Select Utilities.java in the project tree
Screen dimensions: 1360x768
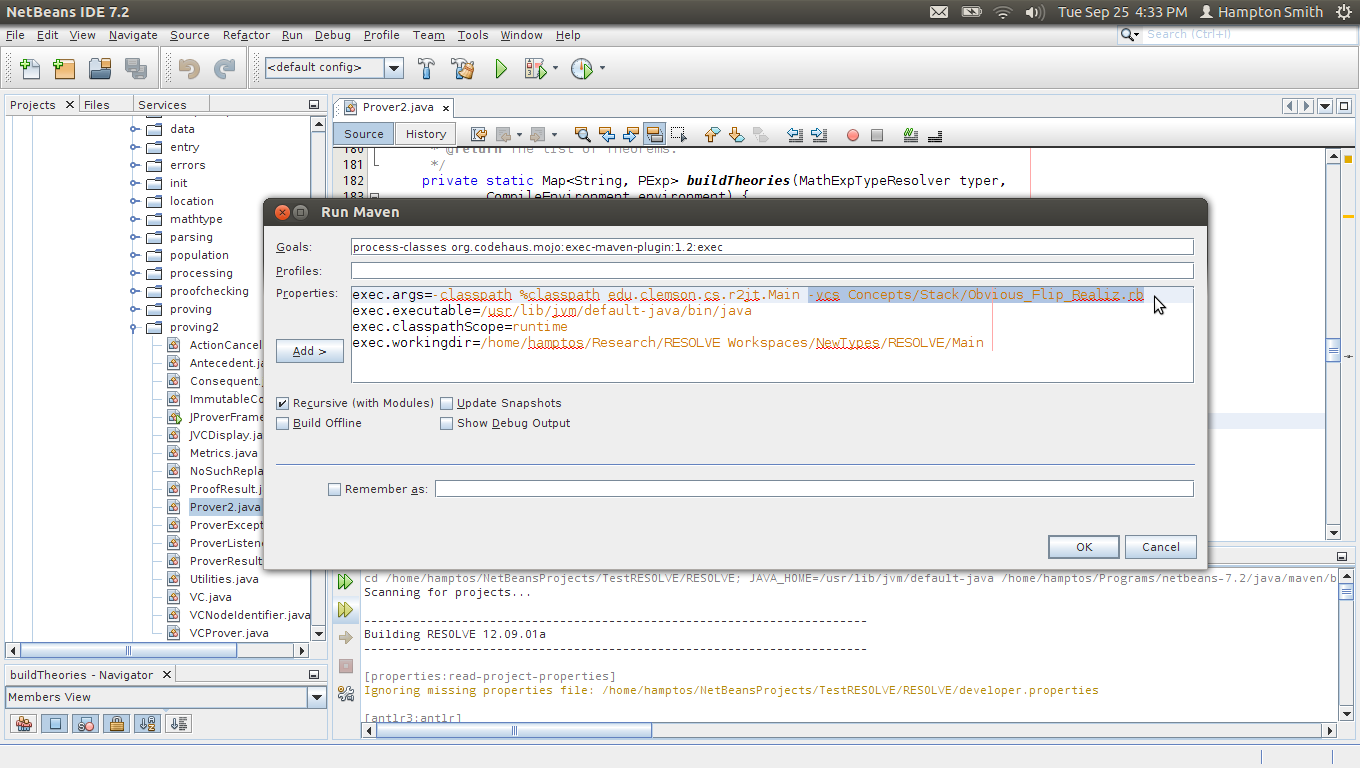coord(224,579)
